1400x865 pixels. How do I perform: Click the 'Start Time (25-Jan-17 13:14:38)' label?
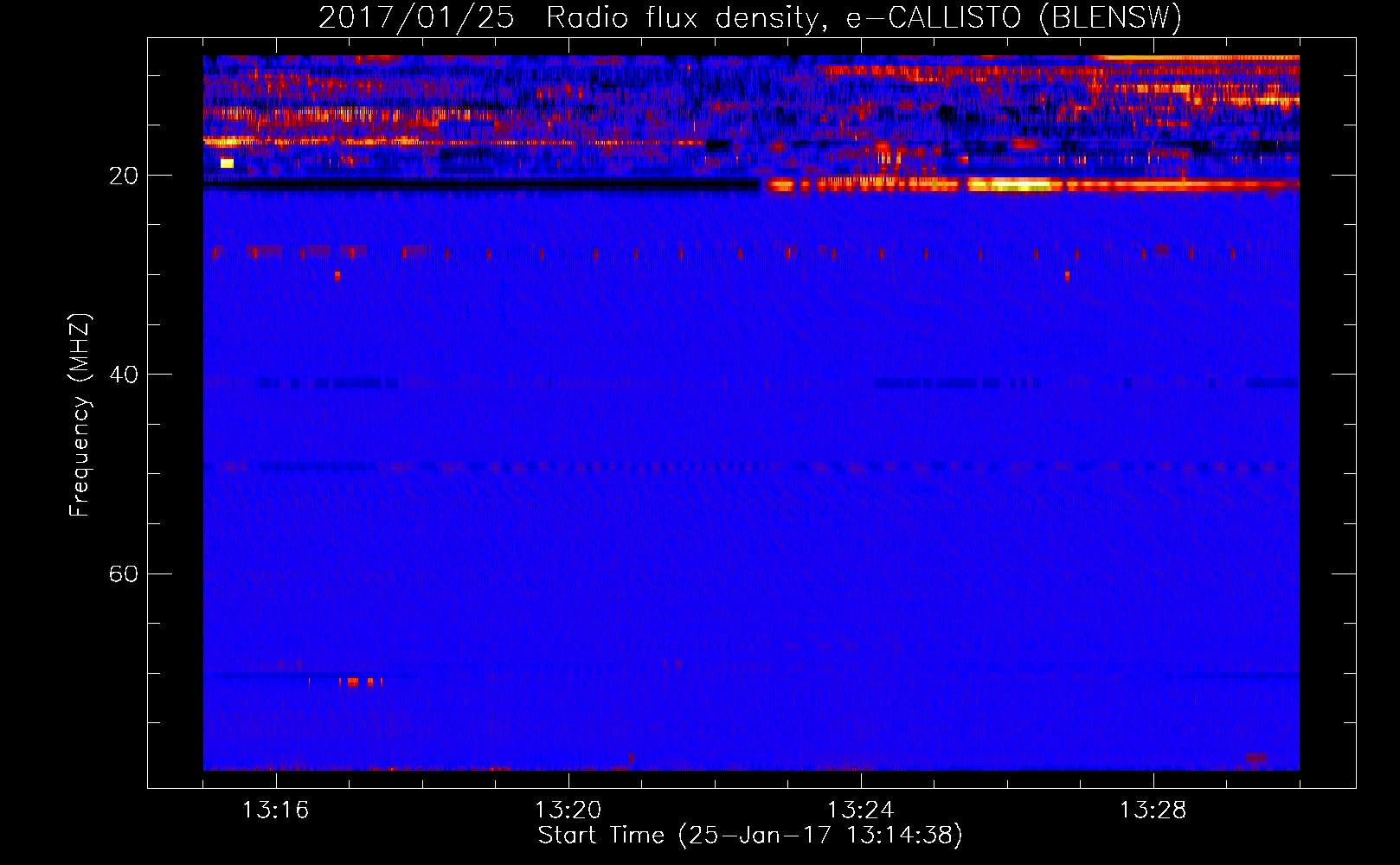pos(750,836)
